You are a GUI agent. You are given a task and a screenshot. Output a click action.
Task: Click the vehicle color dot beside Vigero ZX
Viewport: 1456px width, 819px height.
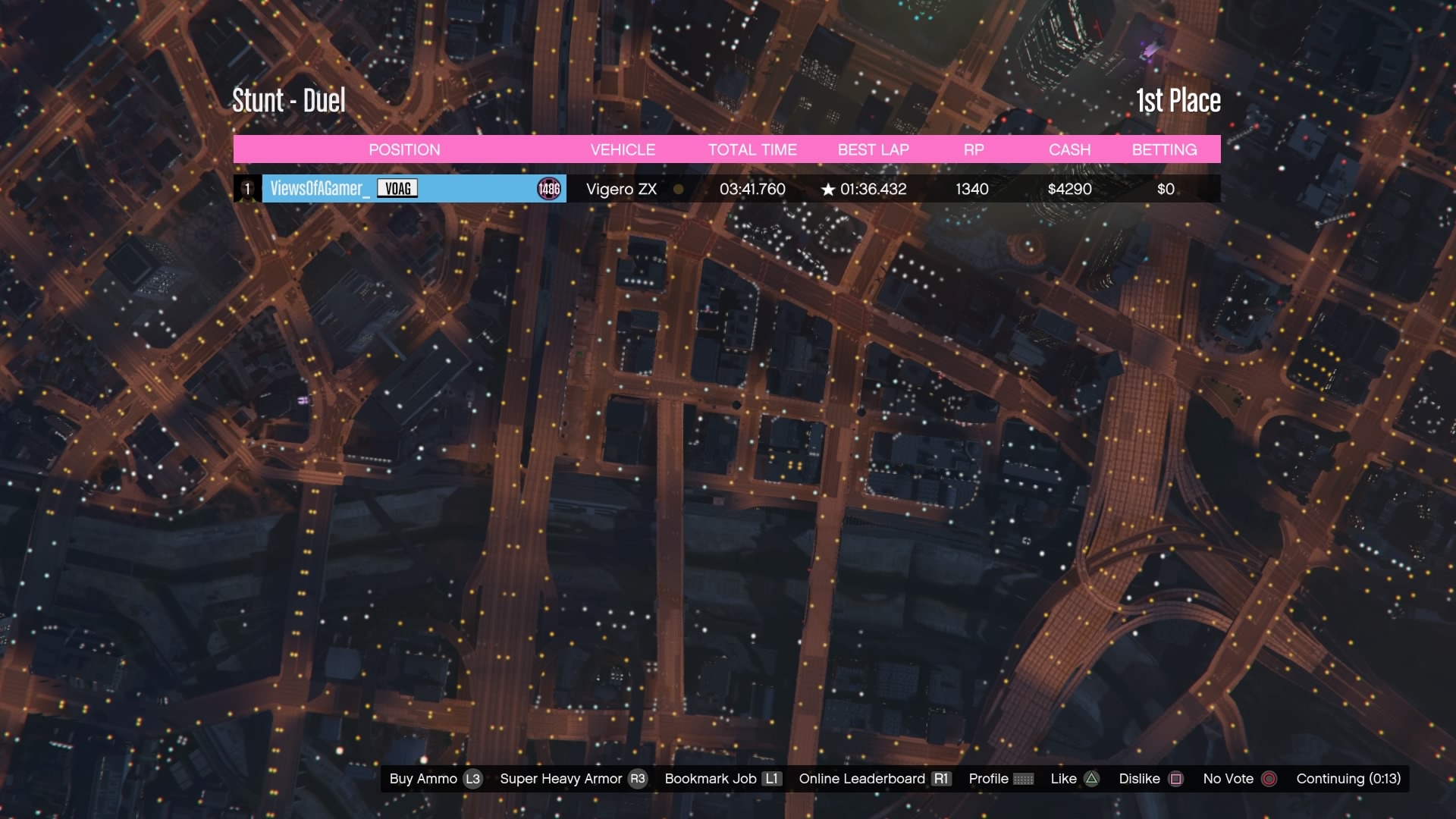[x=679, y=190]
